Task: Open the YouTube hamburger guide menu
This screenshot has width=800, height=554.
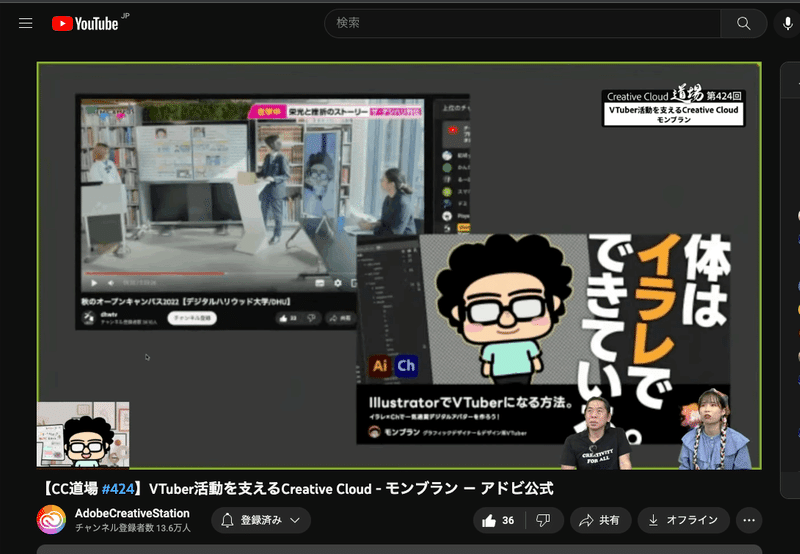Action: 26,23
